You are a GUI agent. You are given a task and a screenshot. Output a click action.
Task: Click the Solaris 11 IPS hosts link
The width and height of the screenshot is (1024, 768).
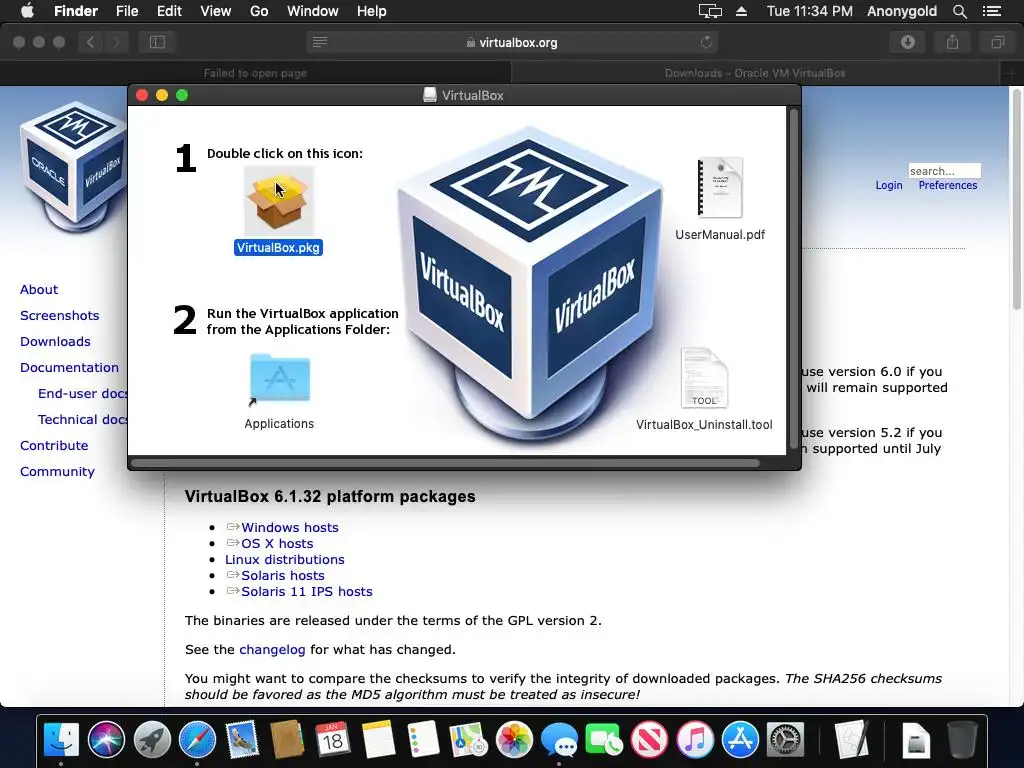[x=307, y=592]
